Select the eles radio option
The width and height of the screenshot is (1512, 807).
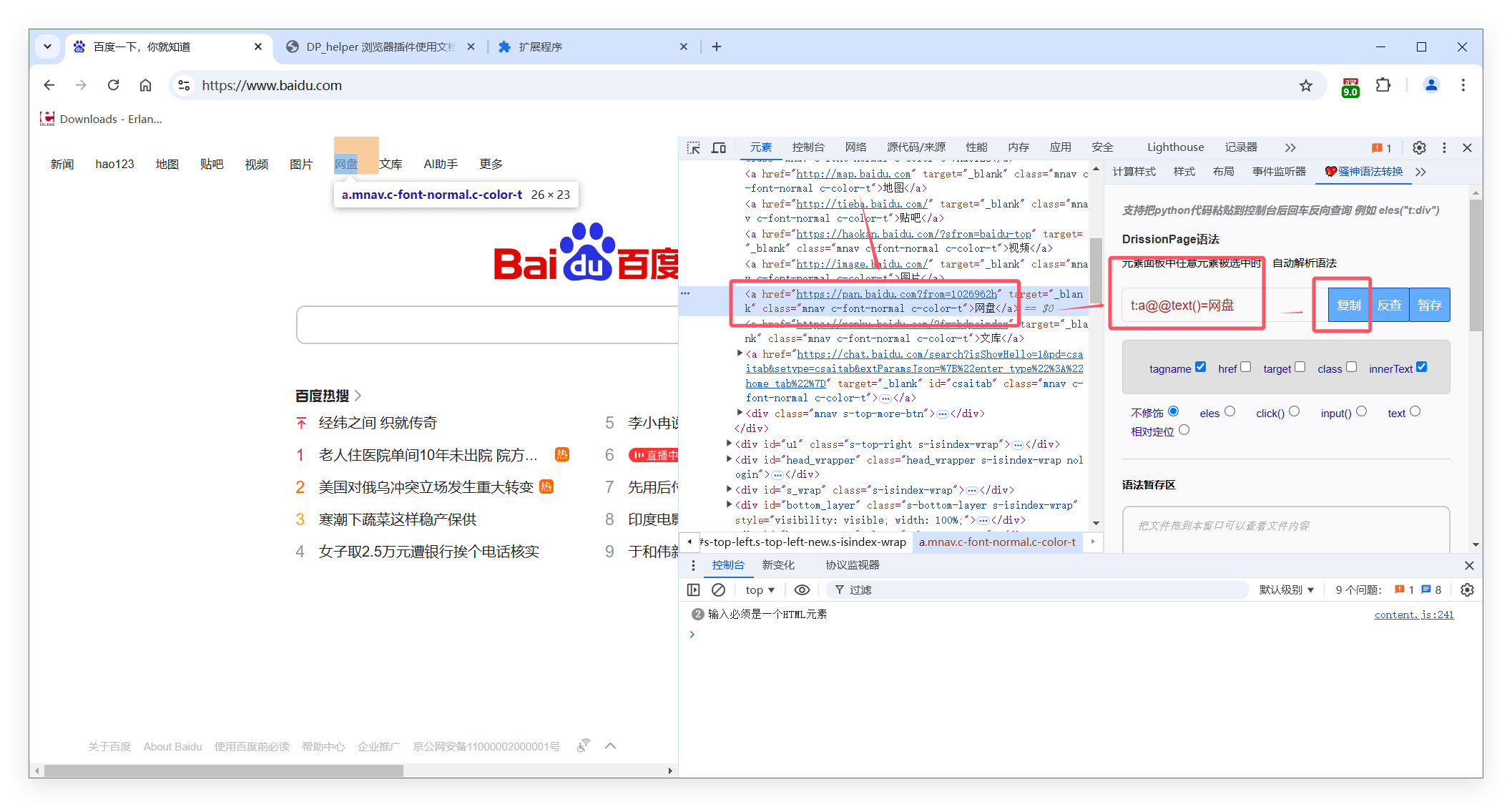(x=1229, y=411)
